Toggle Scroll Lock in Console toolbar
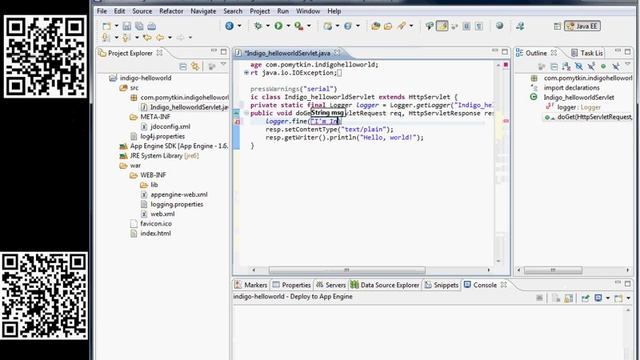The height and width of the screenshot is (360, 640). coord(569,298)
